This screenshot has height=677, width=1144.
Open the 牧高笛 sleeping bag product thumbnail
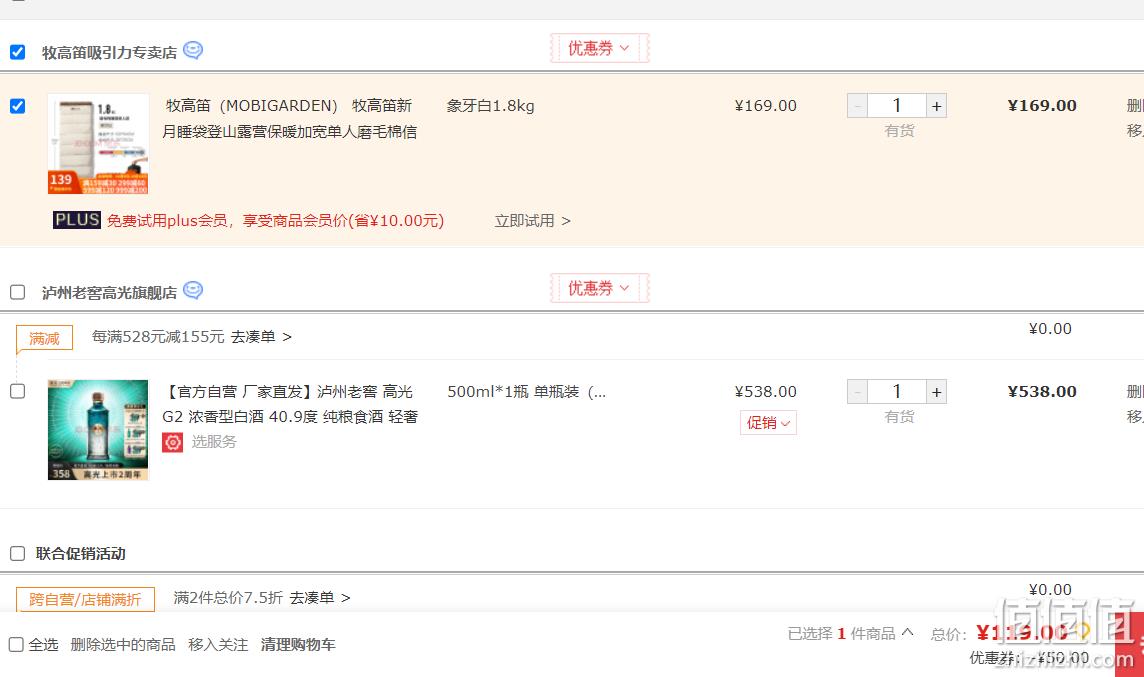[98, 144]
